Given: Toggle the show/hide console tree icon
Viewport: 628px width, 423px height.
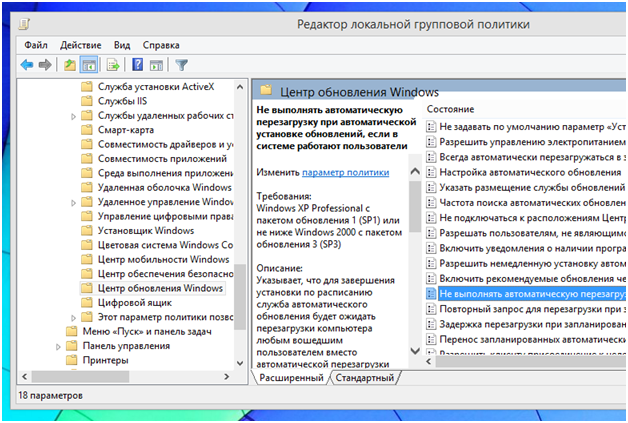Looking at the screenshot, I should 89,65.
